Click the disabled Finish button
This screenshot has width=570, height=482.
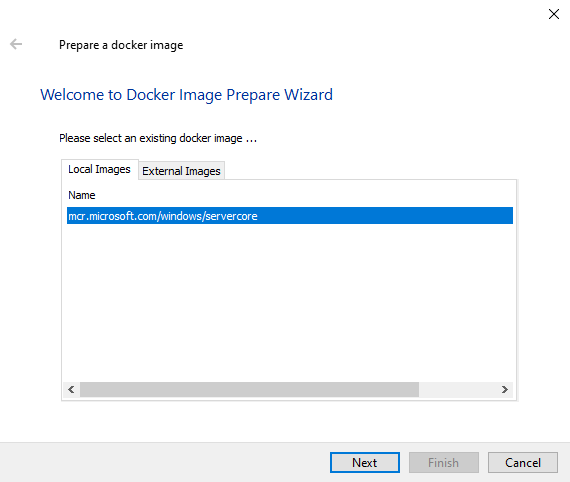[x=443, y=462]
